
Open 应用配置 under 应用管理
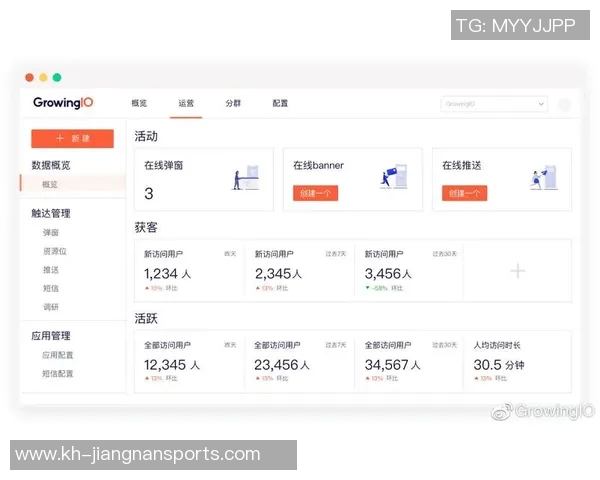point(58,355)
